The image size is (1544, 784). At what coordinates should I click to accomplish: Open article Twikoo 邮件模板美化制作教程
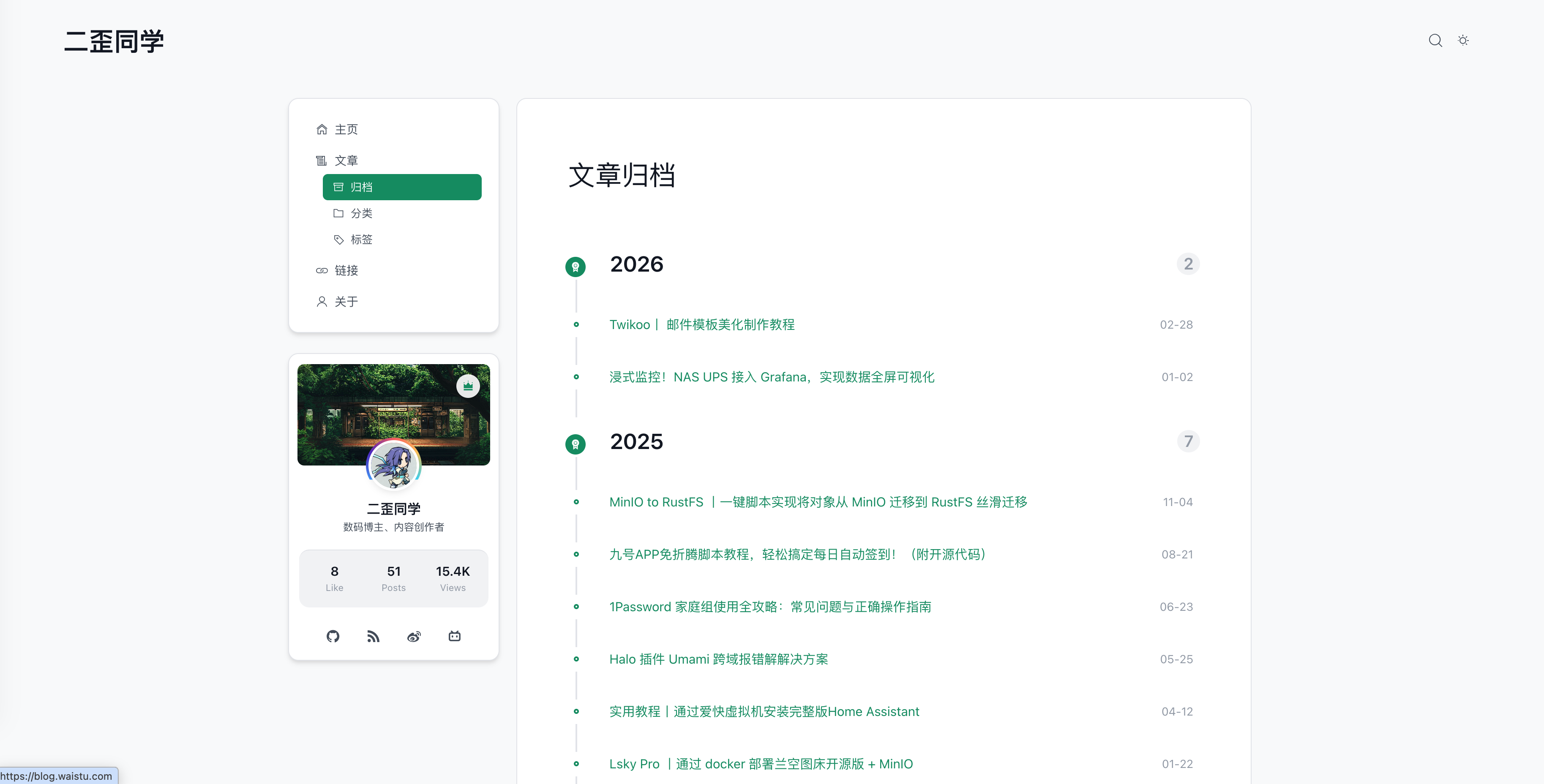pyautogui.click(x=702, y=324)
